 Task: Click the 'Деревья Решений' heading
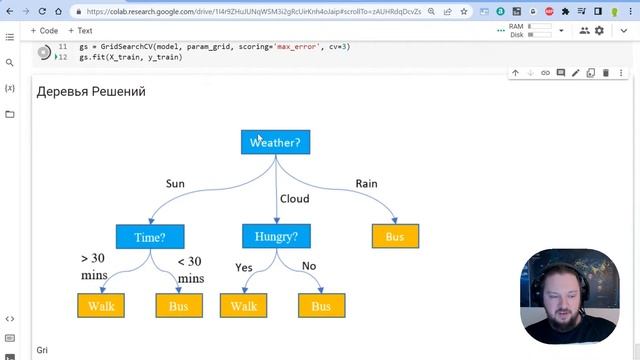(91, 91)
